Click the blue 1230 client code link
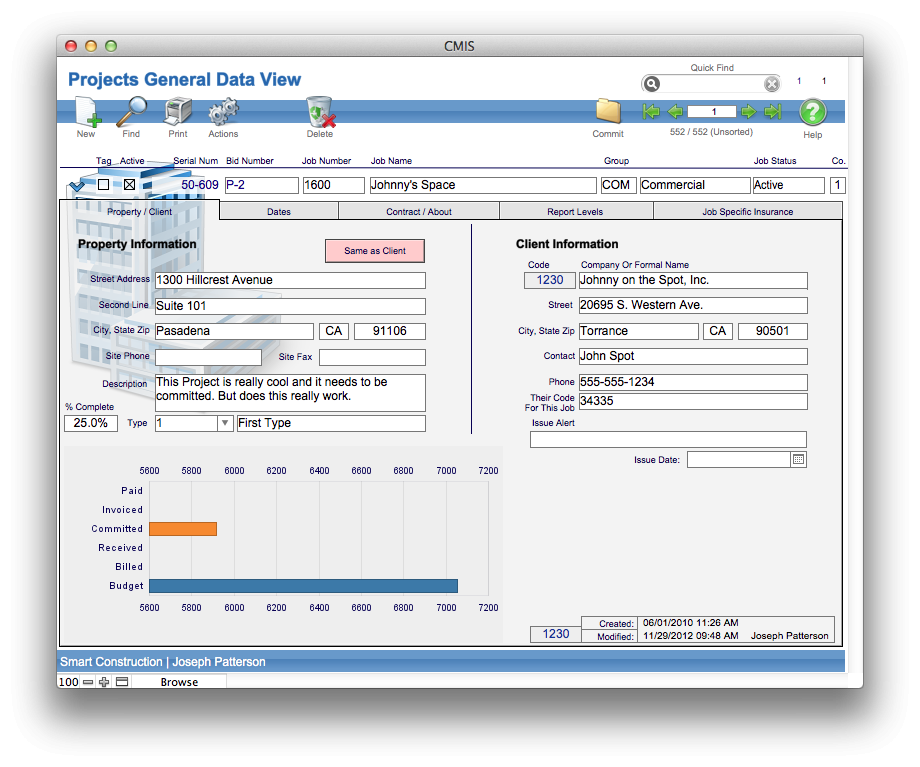The image size is (920, 767). point(549,280)
